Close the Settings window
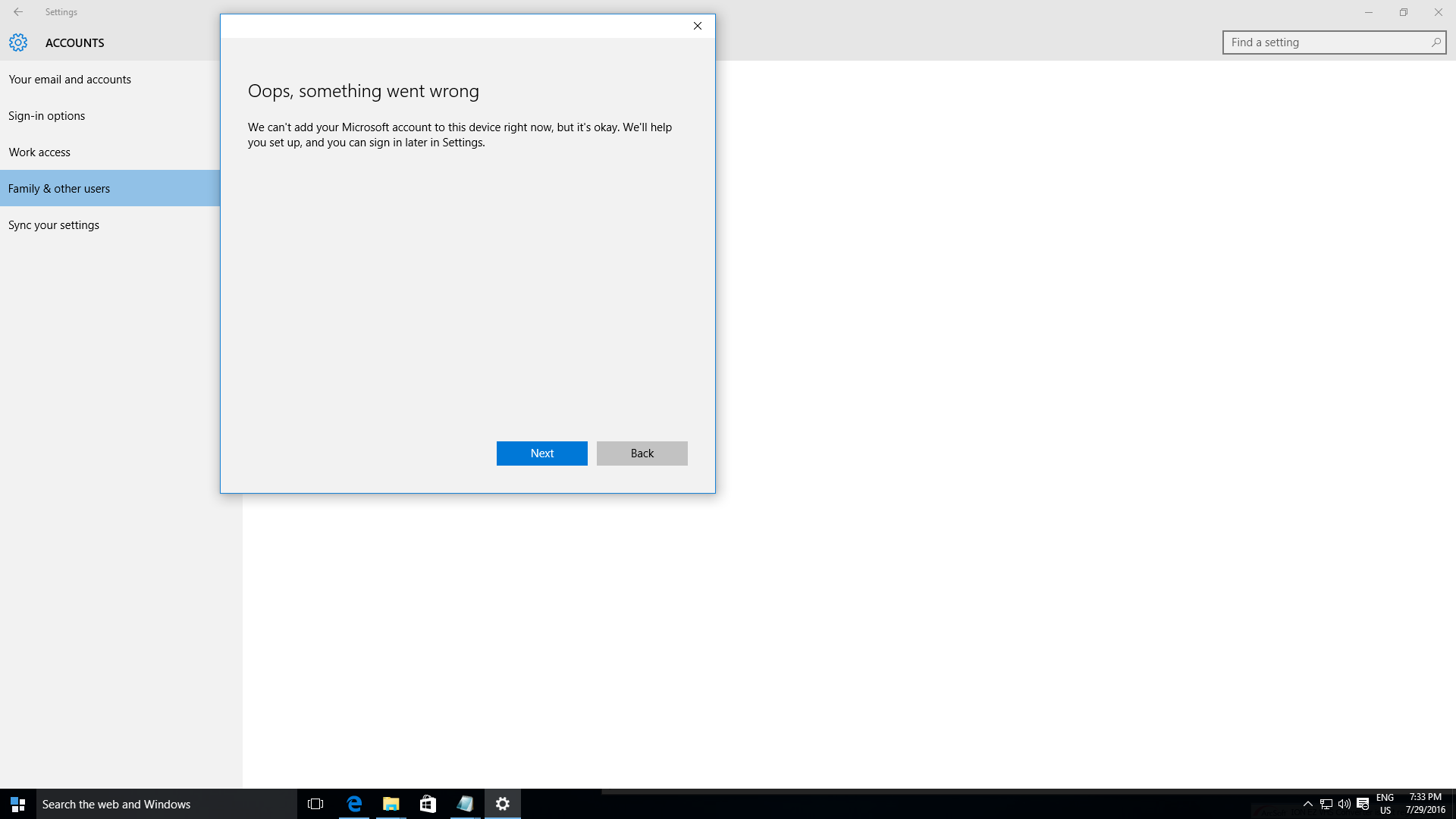The height and width of the screenshot is (819, 1456). point(1439,12)
